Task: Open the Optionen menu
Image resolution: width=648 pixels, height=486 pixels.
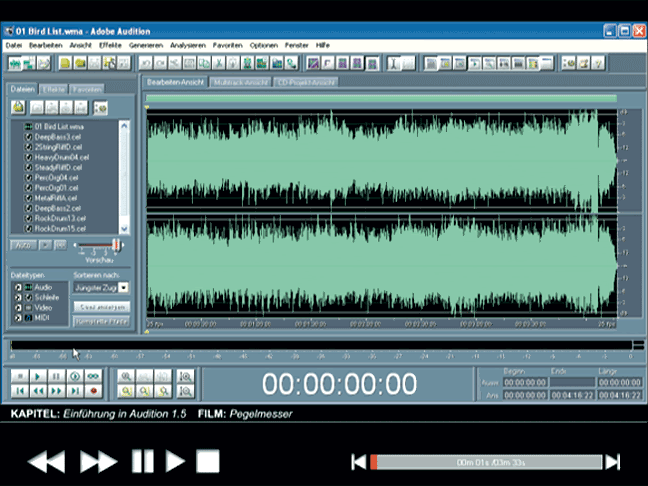Action: click(264, 45)
